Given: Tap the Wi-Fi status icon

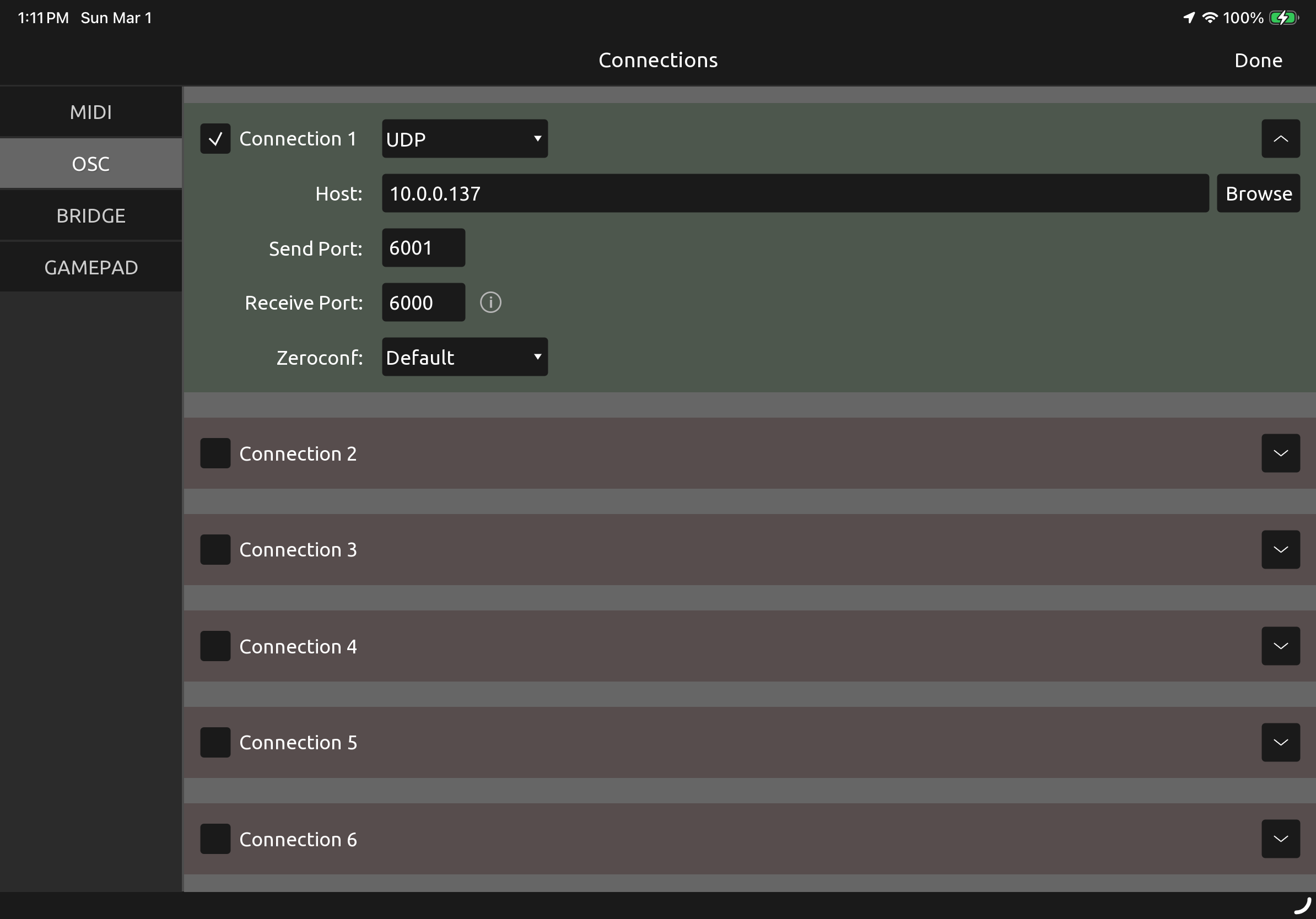Looking at the screenshot, I should [1209, 18].
